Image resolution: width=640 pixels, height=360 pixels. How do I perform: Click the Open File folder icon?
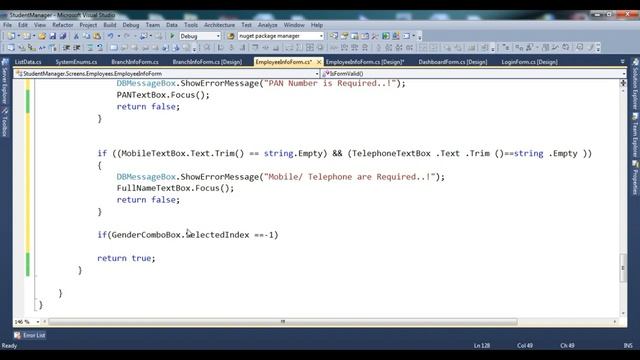(42, 36)
